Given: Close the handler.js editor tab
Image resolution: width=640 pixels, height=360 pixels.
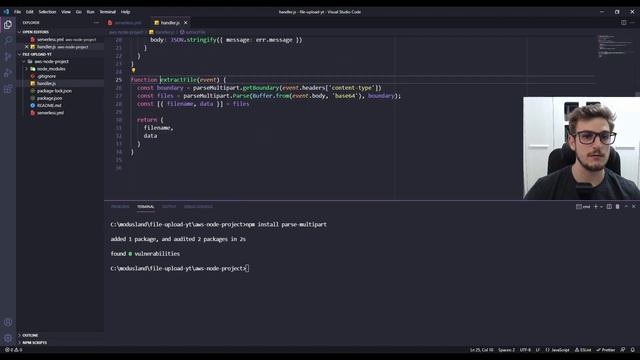Looking at the screenshot, I should tap(186, 23).
